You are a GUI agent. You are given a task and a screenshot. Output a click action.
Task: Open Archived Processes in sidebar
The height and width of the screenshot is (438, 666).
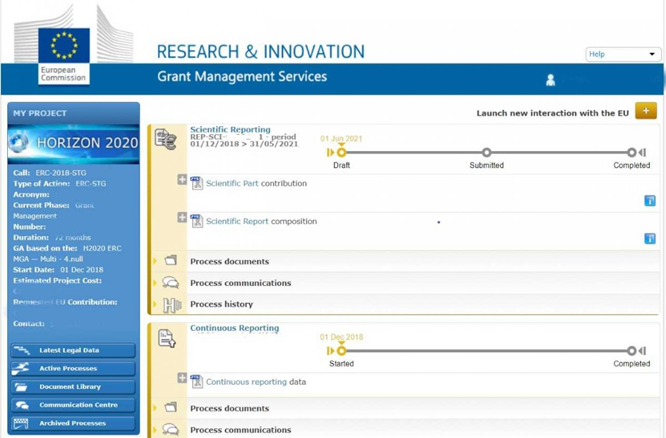73,424
